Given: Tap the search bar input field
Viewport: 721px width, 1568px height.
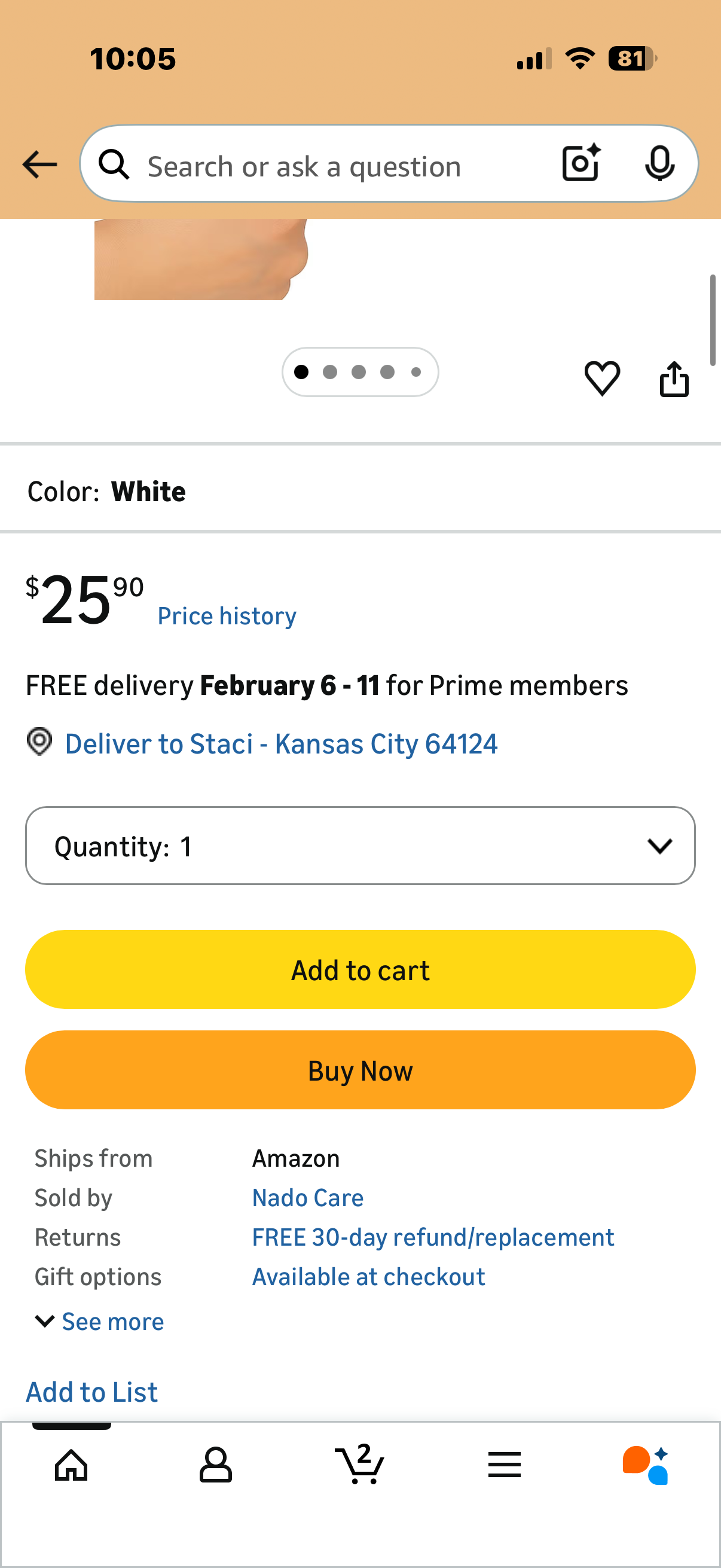Looking at the screenshot, I should 341,164.
